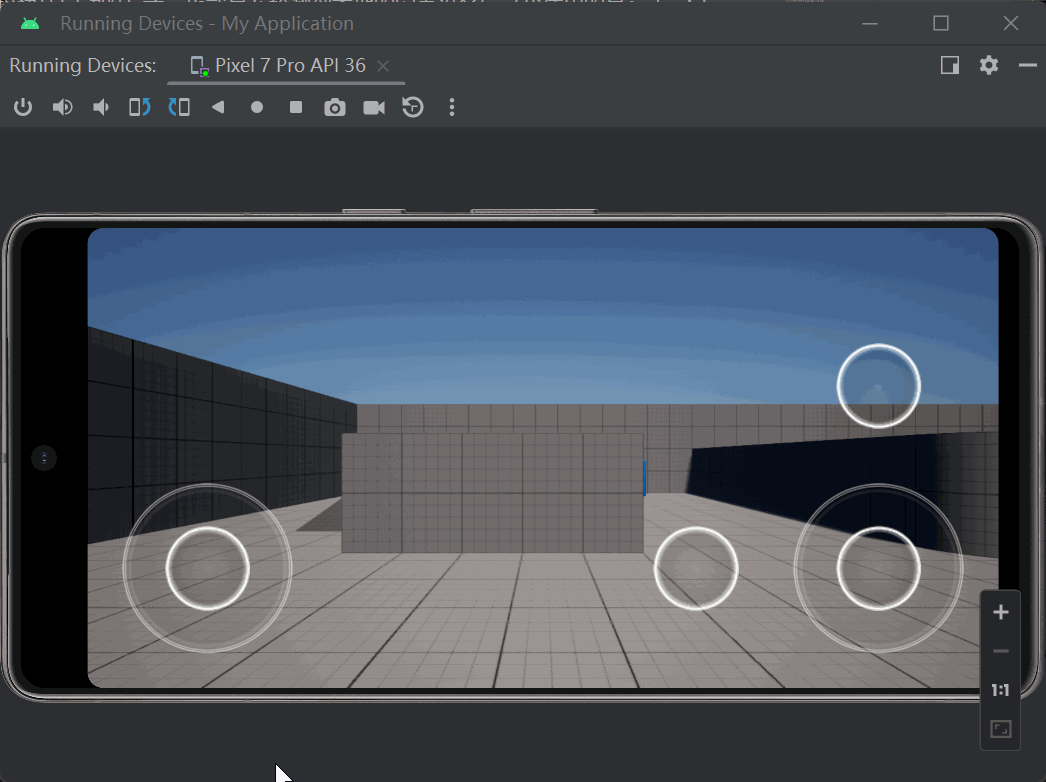1046x782 pixels.
Task: Hide the Running Devices tool window
Action: [1028, 65]
